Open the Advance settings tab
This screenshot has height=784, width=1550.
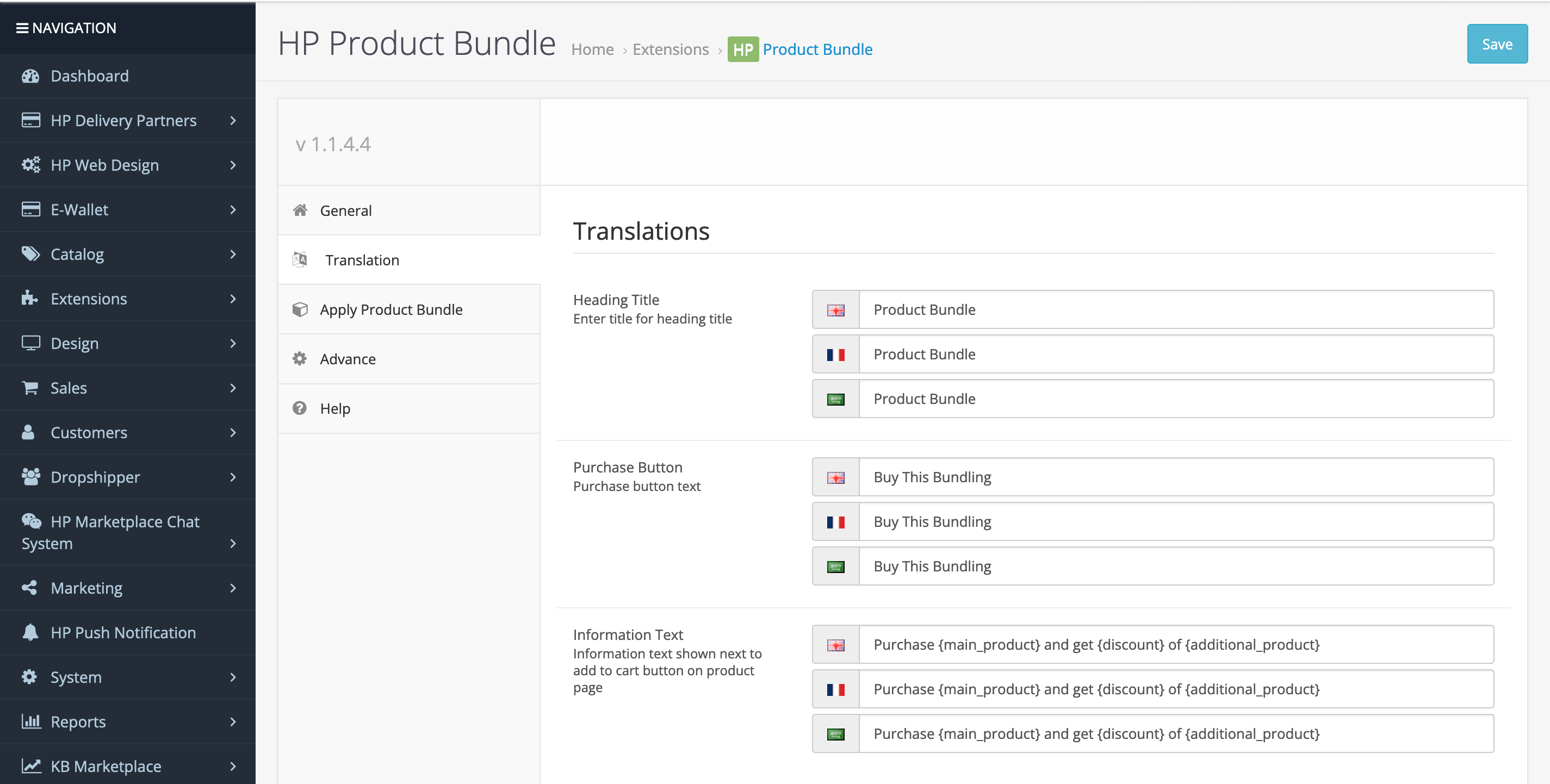348,359
